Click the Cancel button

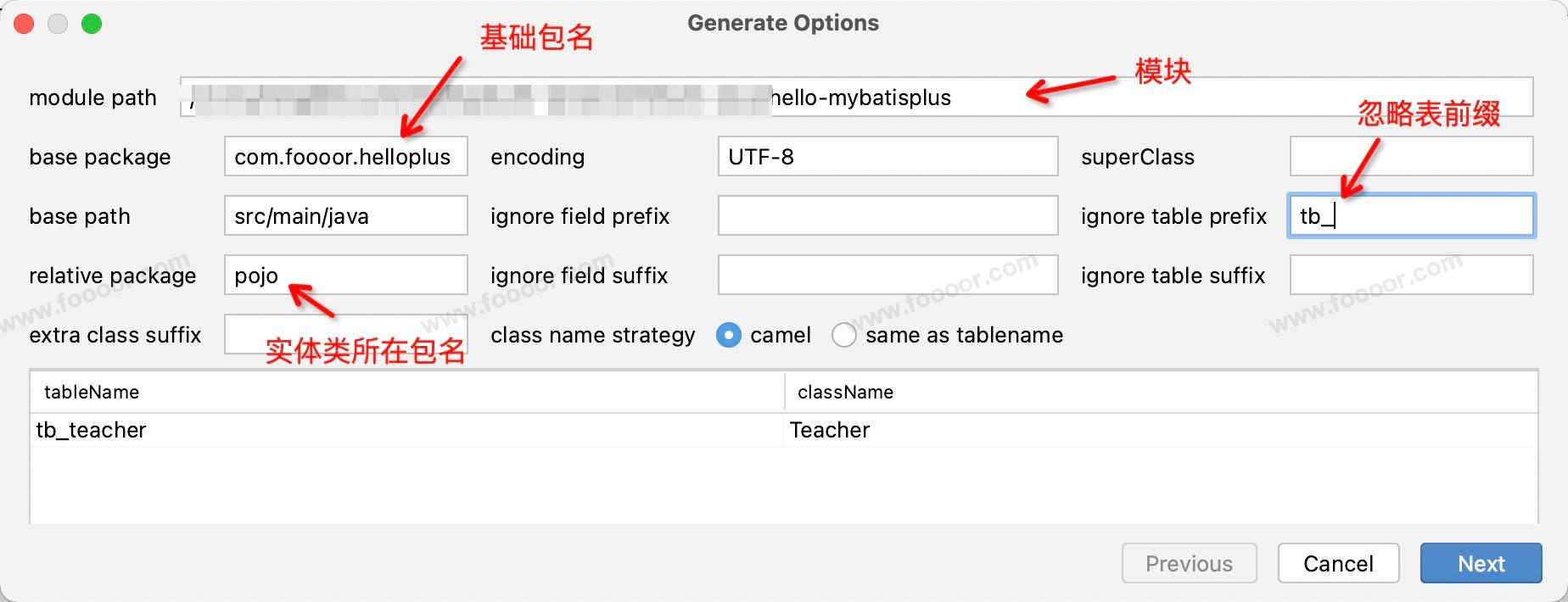[x=1338, y=564]
